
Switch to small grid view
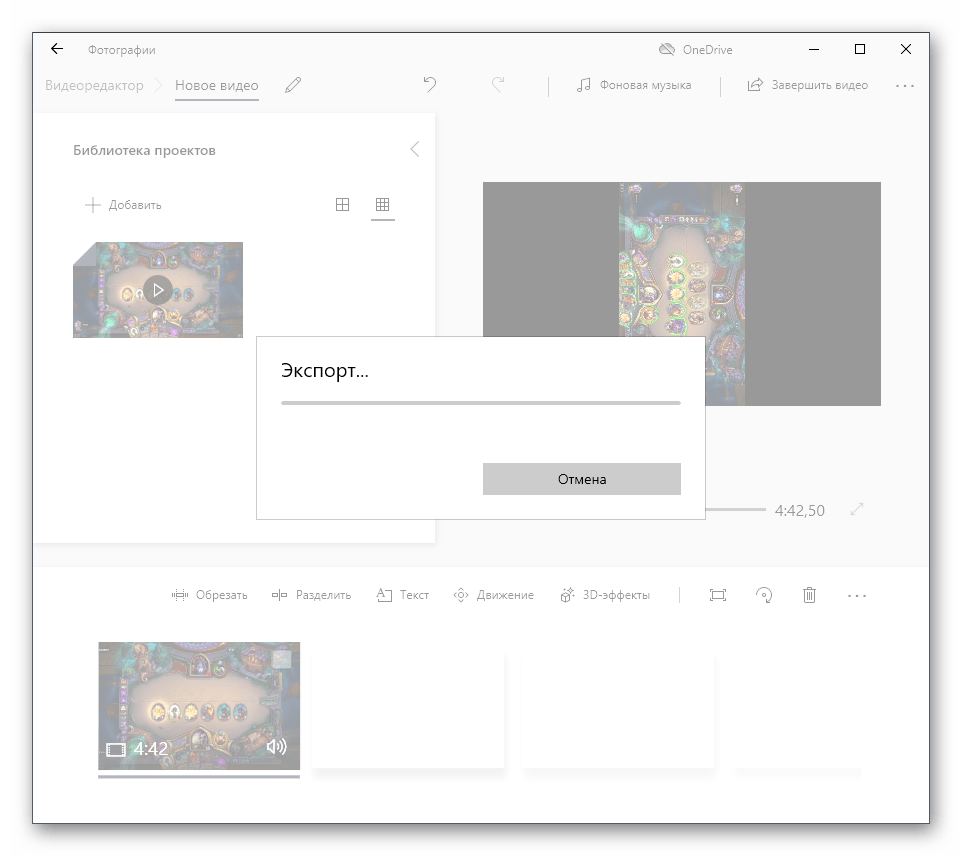[x=382, y=205]
